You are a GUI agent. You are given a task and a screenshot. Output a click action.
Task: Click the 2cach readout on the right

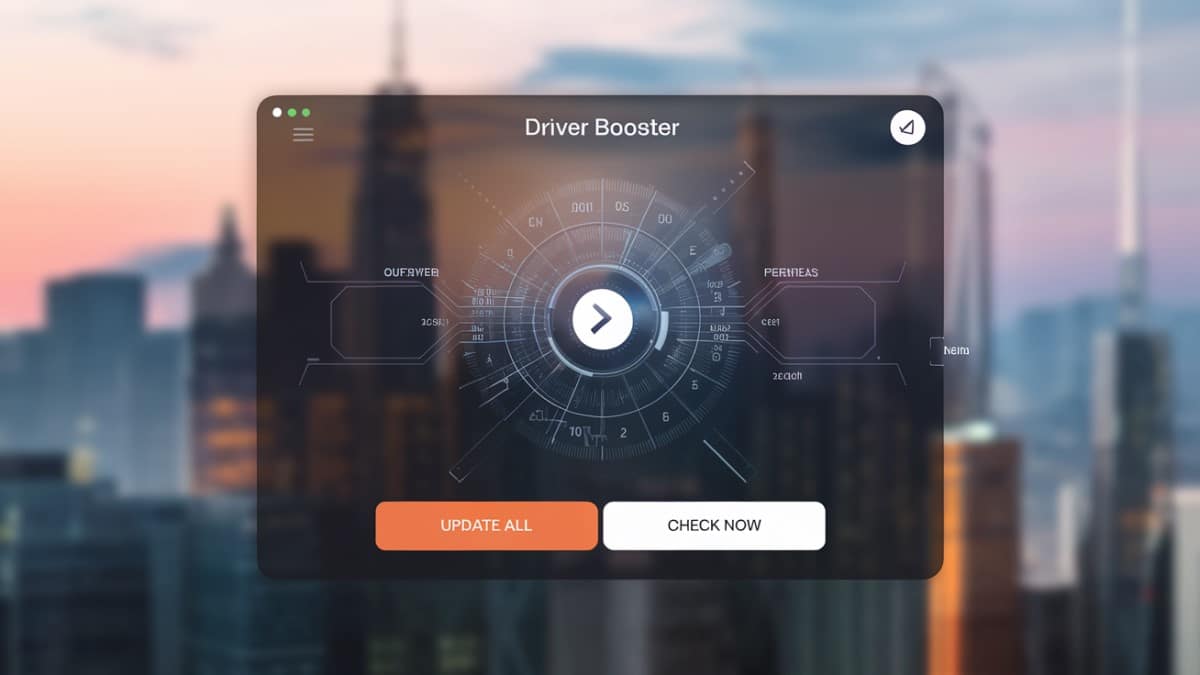[x=787, y=376]
